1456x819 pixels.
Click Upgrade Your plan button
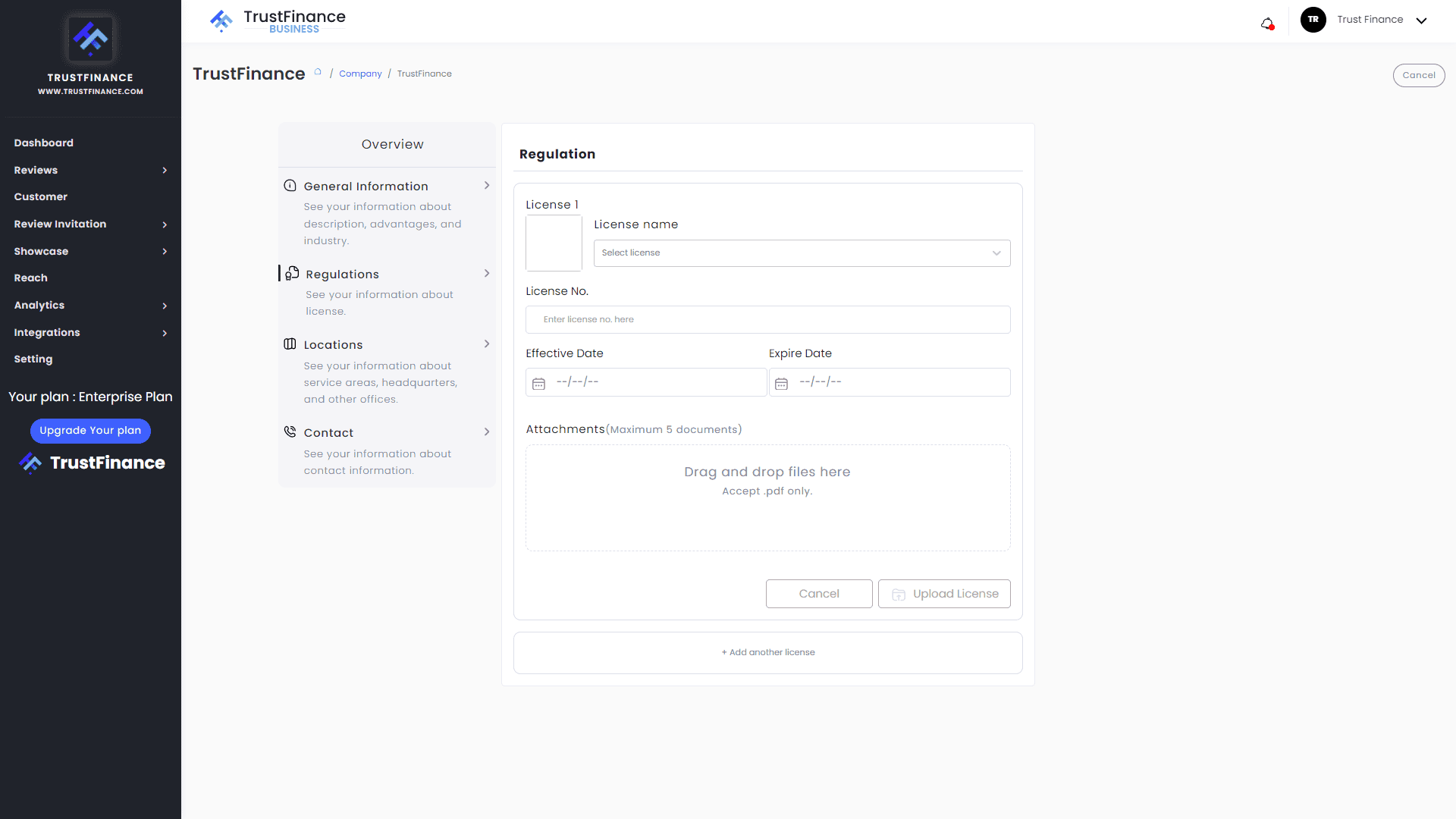pyautogui.click(x=90, y=431)
